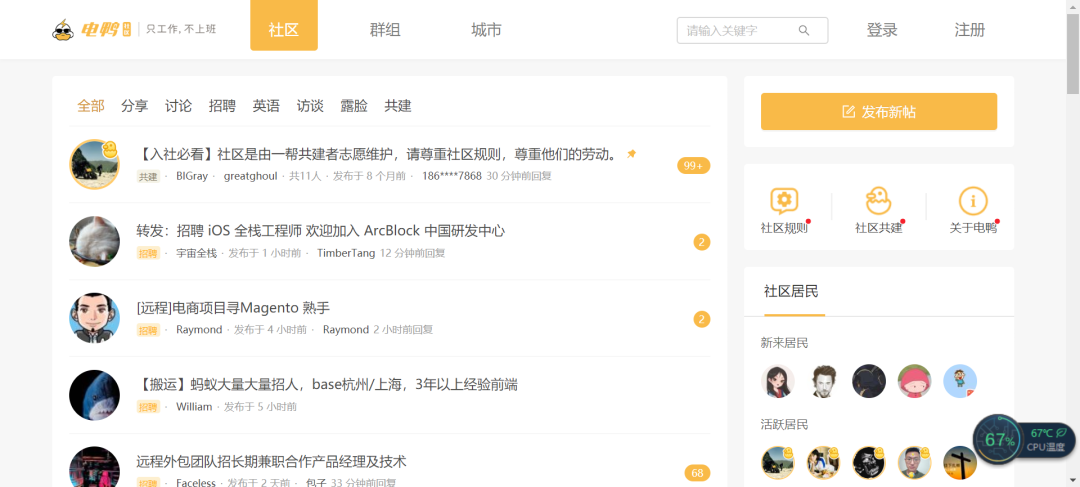Click 登录 link

click(882, 30)
